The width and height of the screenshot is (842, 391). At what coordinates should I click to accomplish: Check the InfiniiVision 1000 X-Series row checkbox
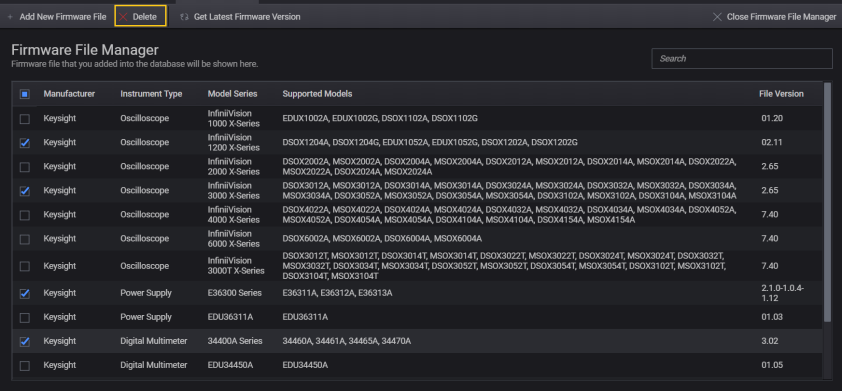click(x=25, y=119)
